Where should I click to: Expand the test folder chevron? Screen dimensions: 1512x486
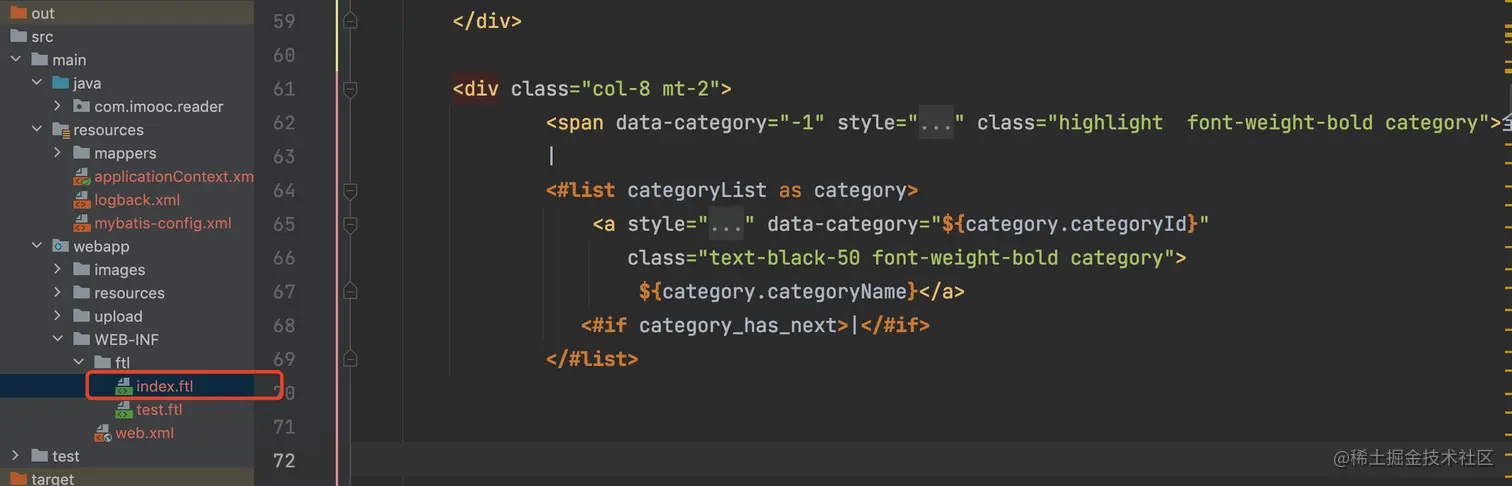[15, 456]
